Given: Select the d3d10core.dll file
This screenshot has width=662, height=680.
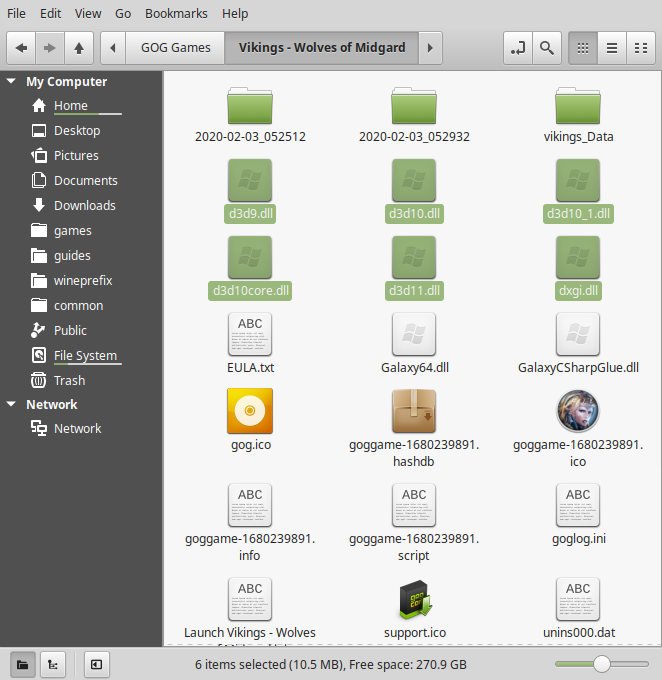Looking at the screenshot, I should (250, 268).
